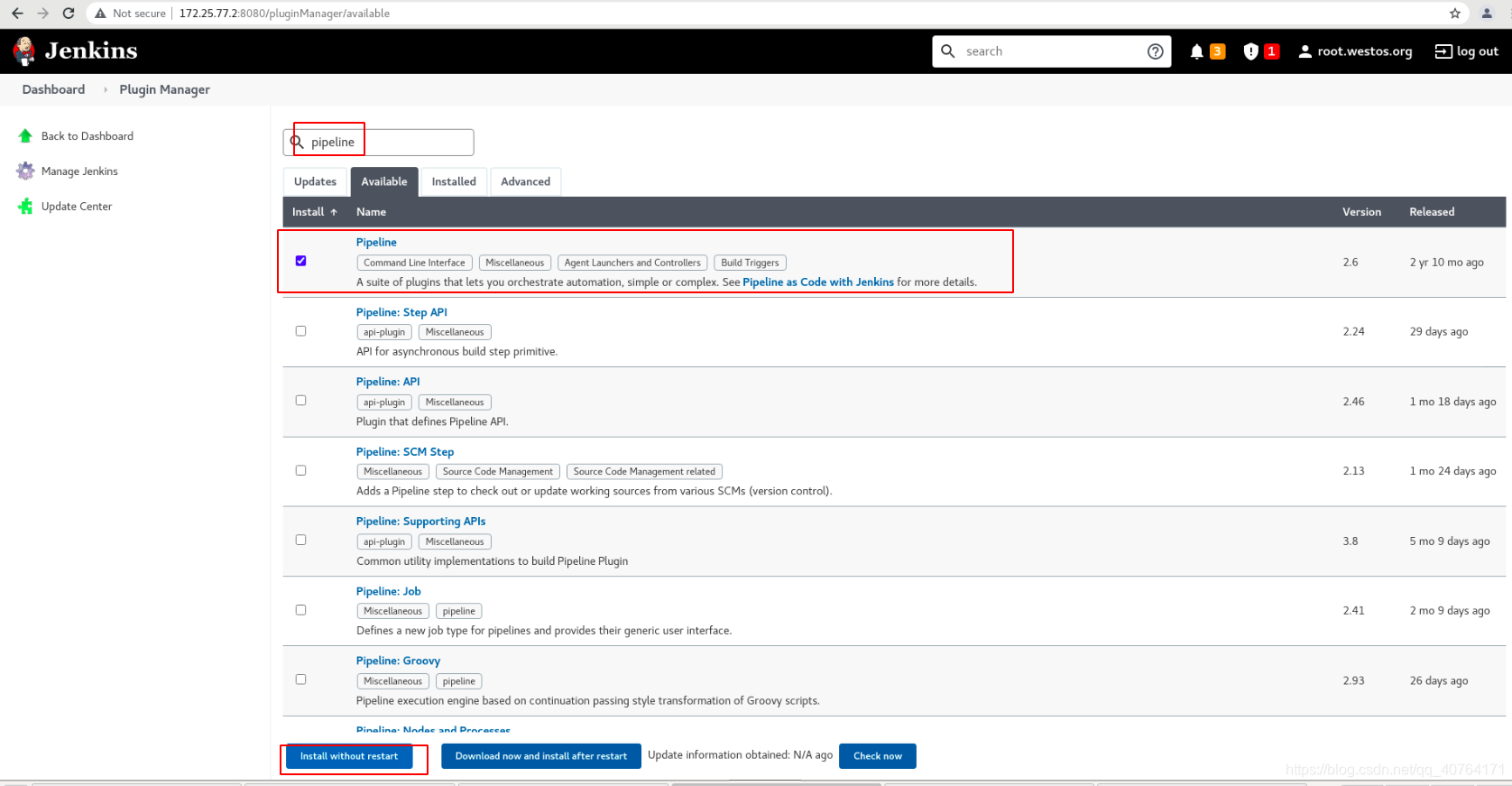Viewport: 1512px width, 786px height.
Task: Check the Pipeline: SCM Step checkbox
Action: 301,470
